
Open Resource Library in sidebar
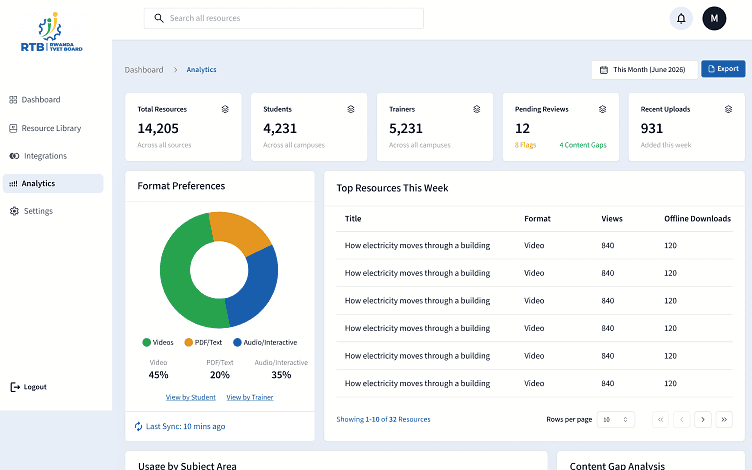point(53,129)
